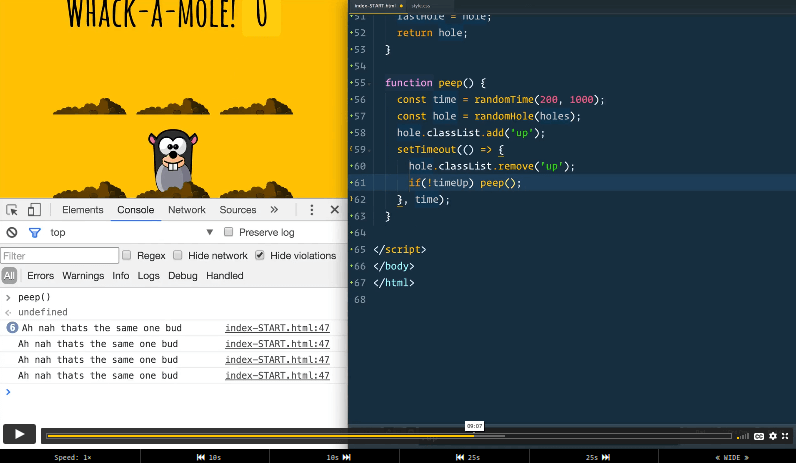The width and height of the screenshot is (796, 463).
Task: Click the console prompt input line
Action: [173, 391]
